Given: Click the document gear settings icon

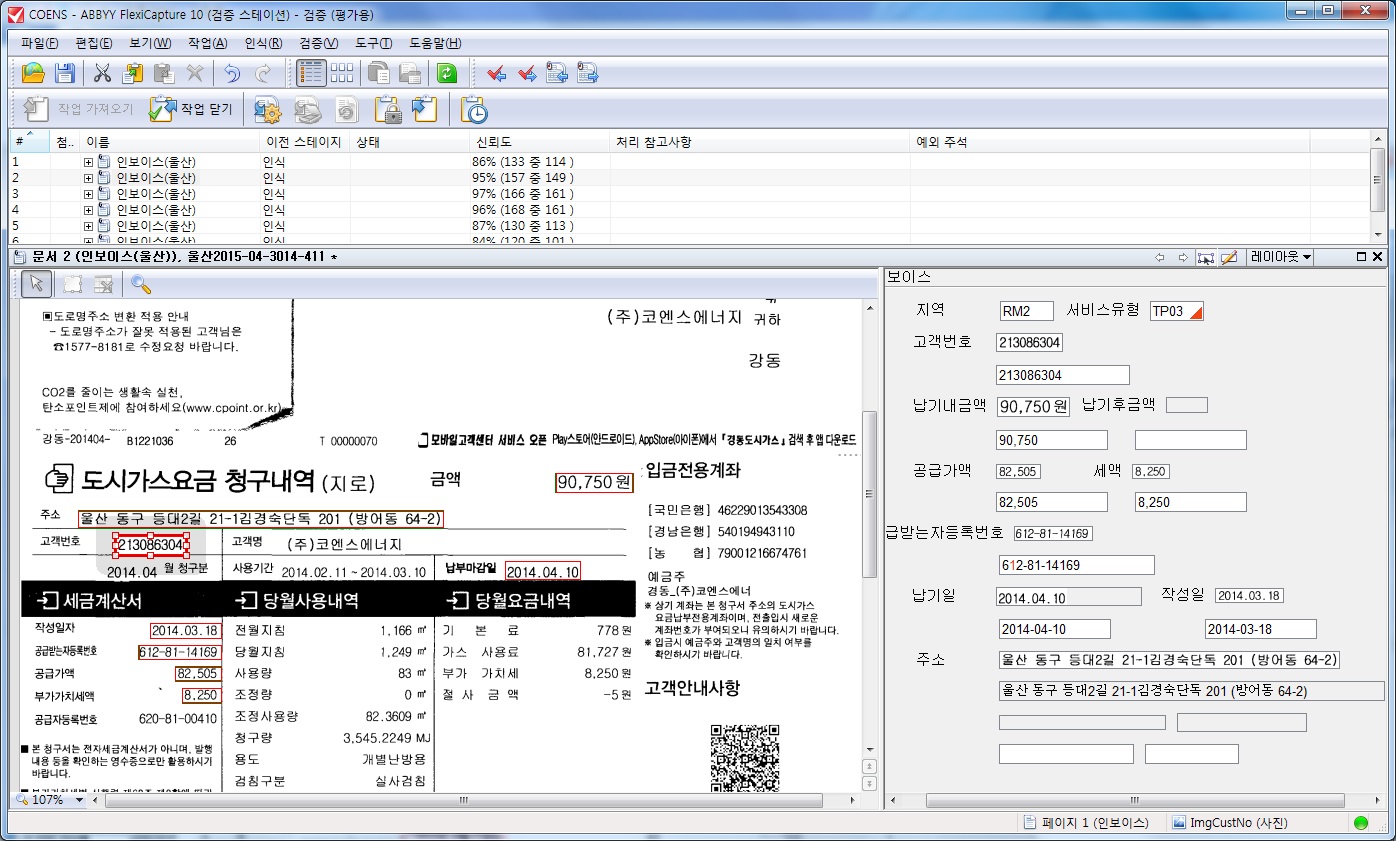Looking at the screenshot, I should 266,109.
